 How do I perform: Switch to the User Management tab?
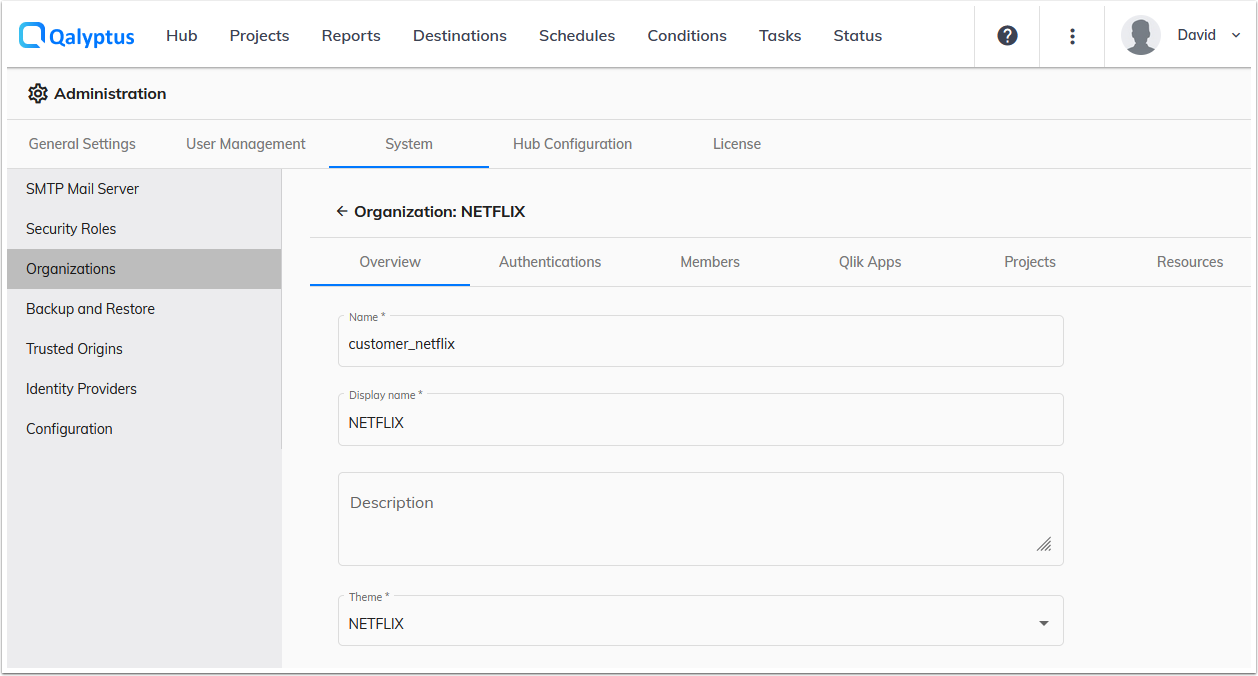point(245,143)
